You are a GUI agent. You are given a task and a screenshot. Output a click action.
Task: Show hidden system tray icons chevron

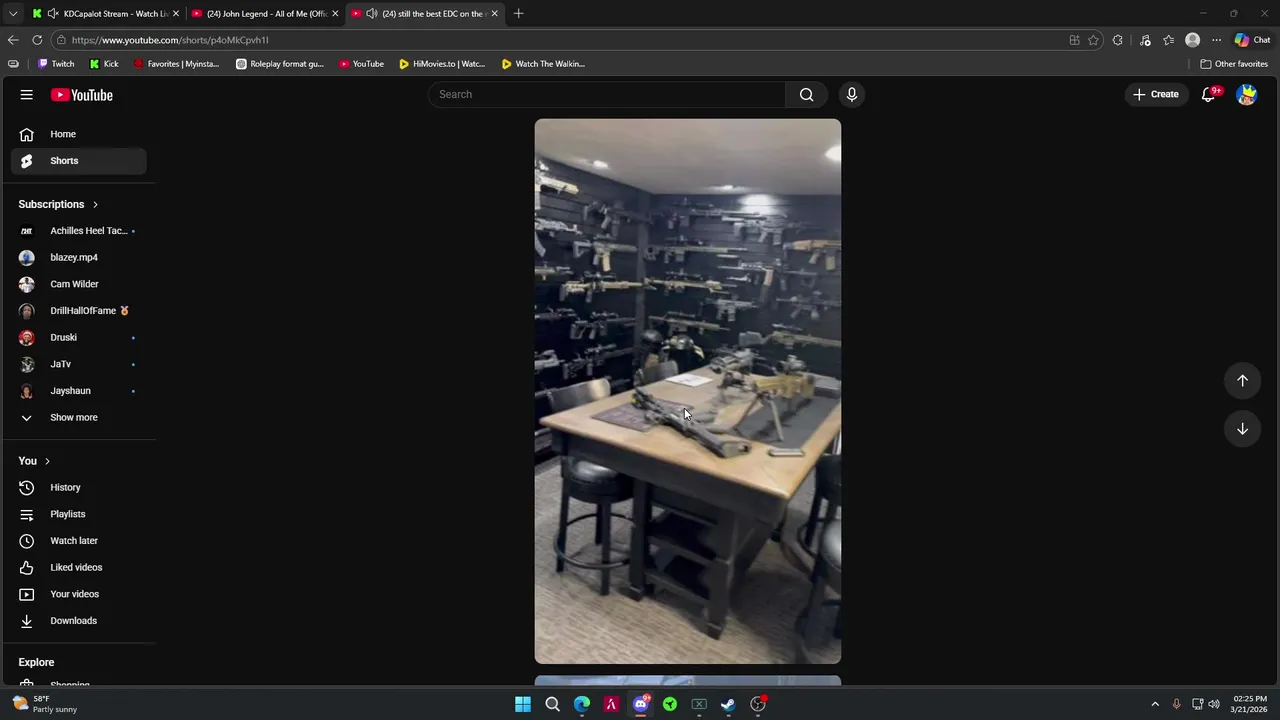point(1155,704)
